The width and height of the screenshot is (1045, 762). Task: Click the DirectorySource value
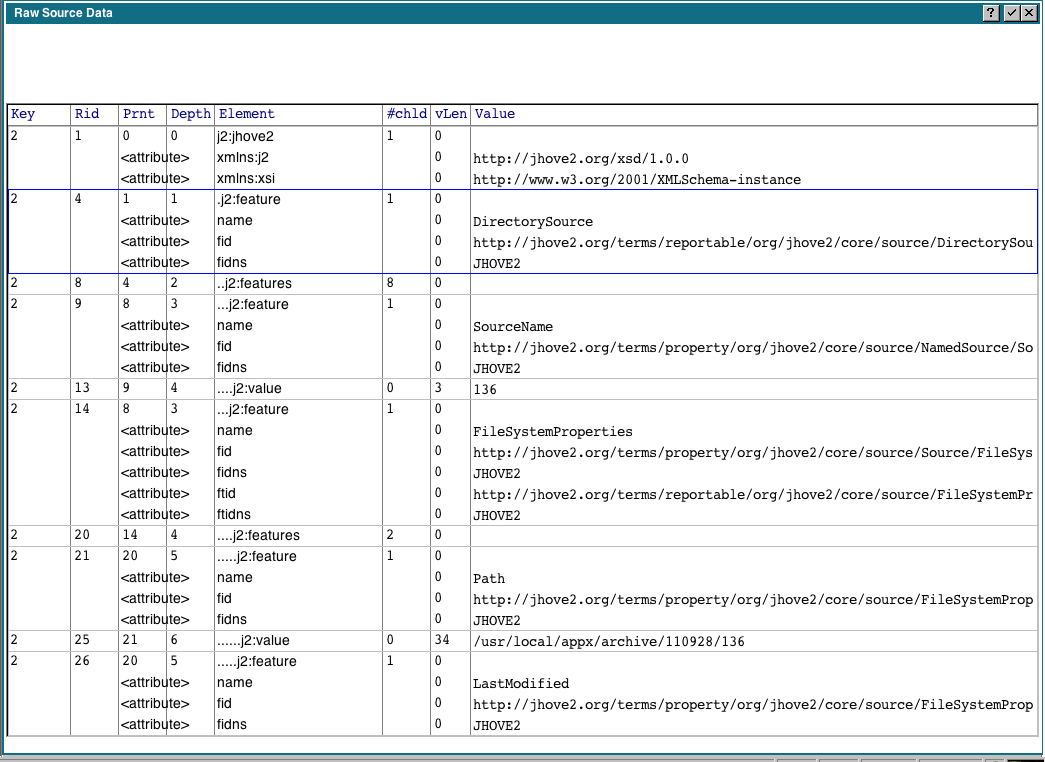point(532,221)
